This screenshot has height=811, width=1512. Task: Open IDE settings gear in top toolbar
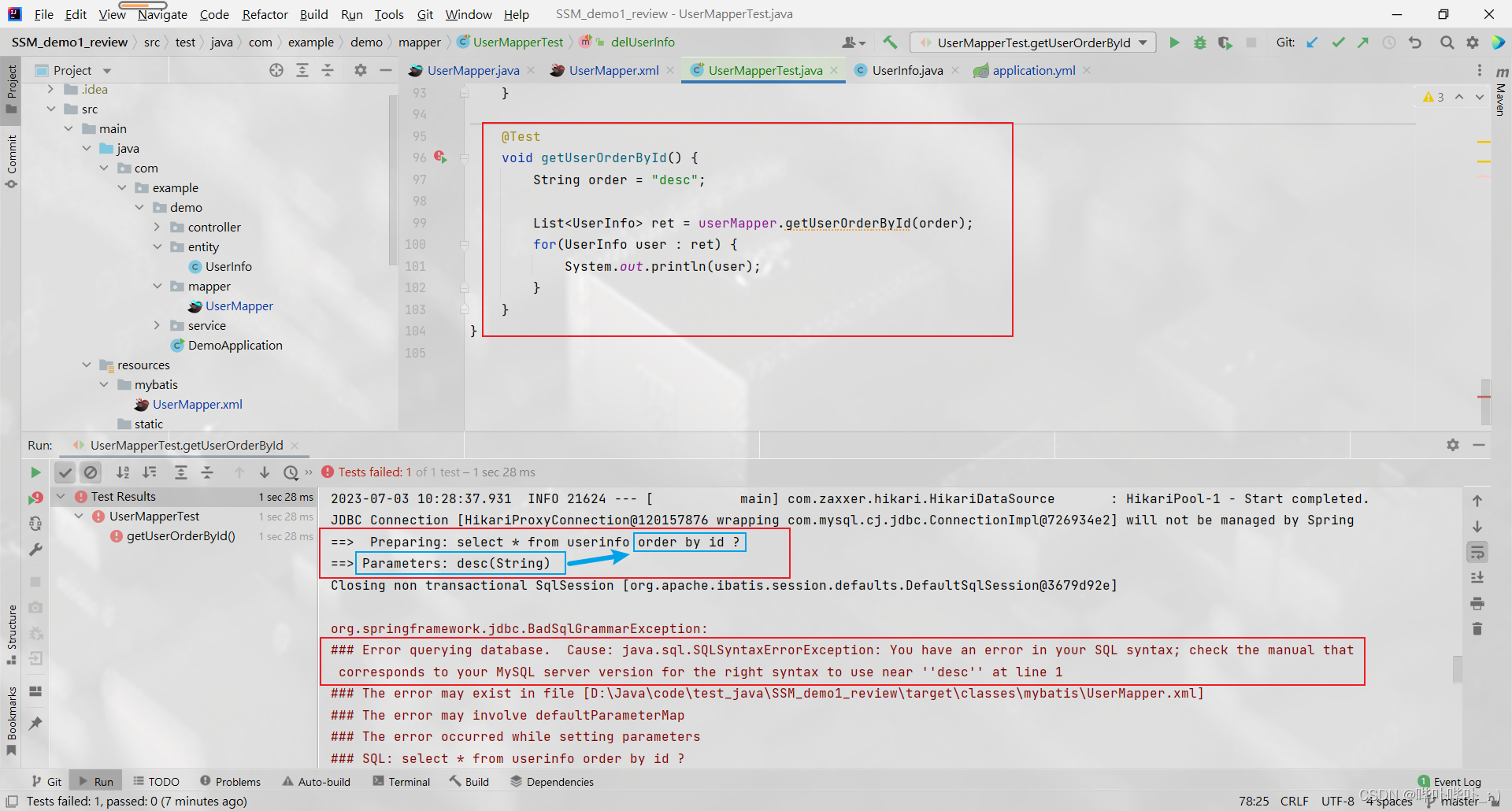(1472, 43)
